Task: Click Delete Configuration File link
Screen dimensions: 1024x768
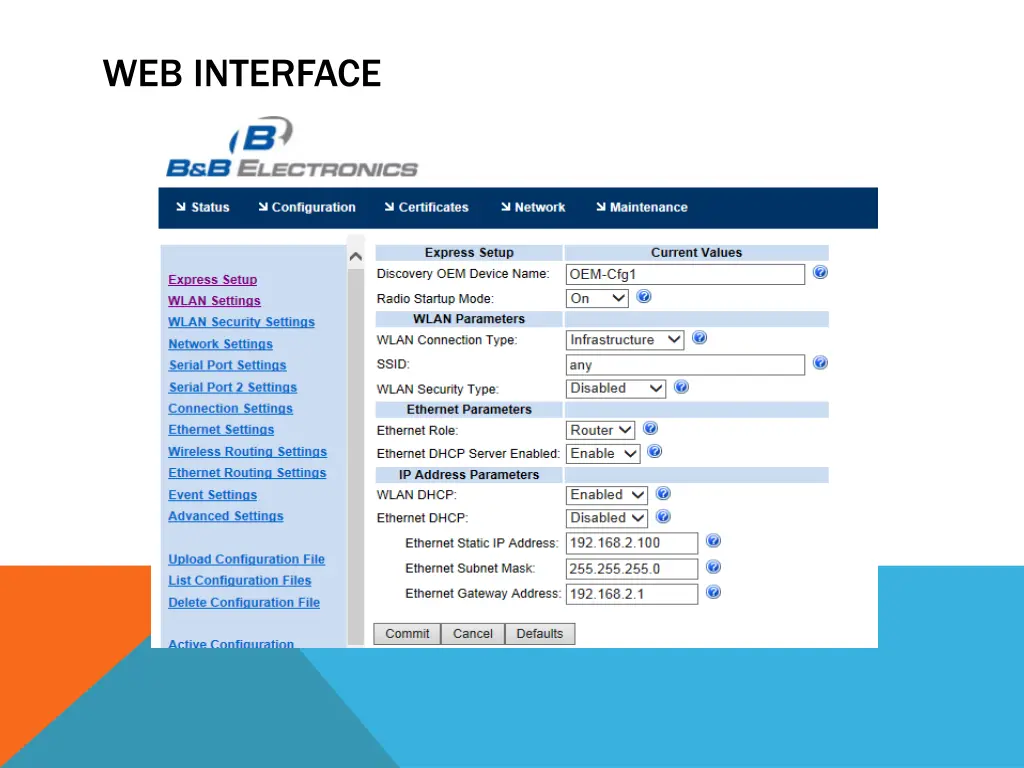Action: point(244,602)
